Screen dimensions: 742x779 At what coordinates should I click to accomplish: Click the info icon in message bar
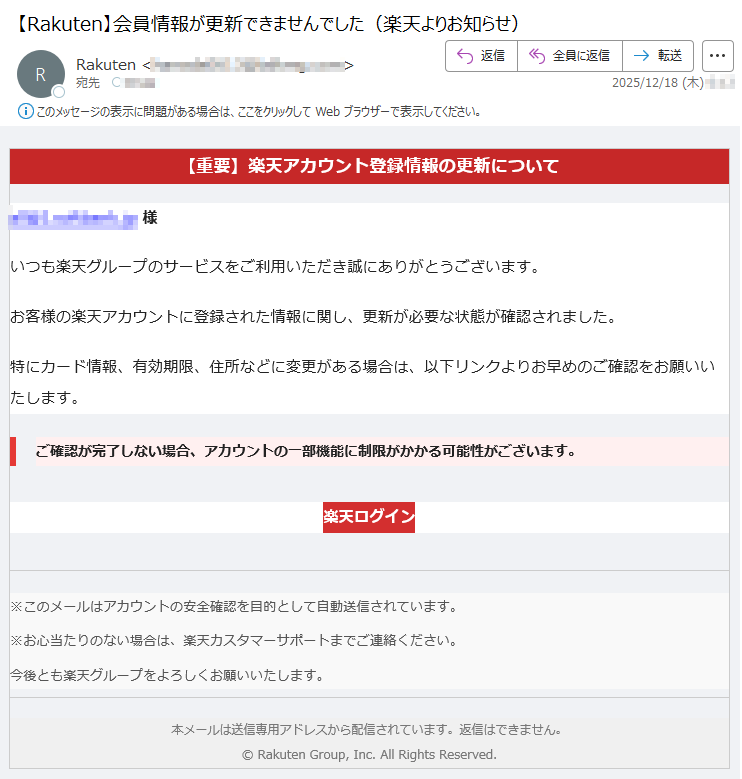tap(26, 111)
